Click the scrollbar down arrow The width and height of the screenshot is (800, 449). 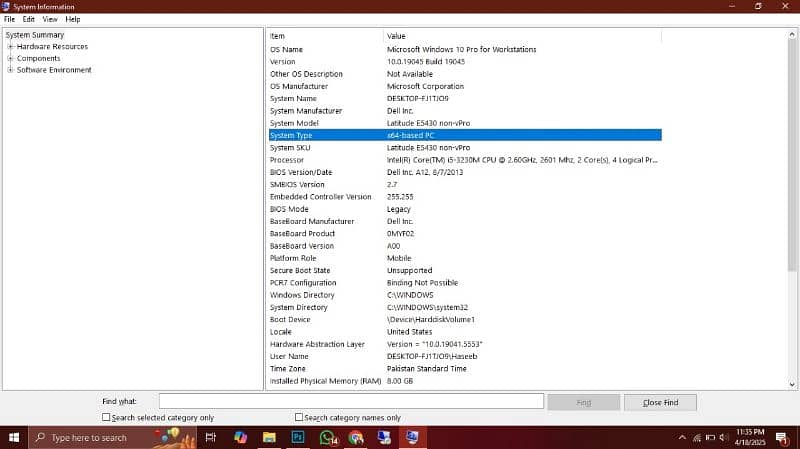tap(792, 384)
